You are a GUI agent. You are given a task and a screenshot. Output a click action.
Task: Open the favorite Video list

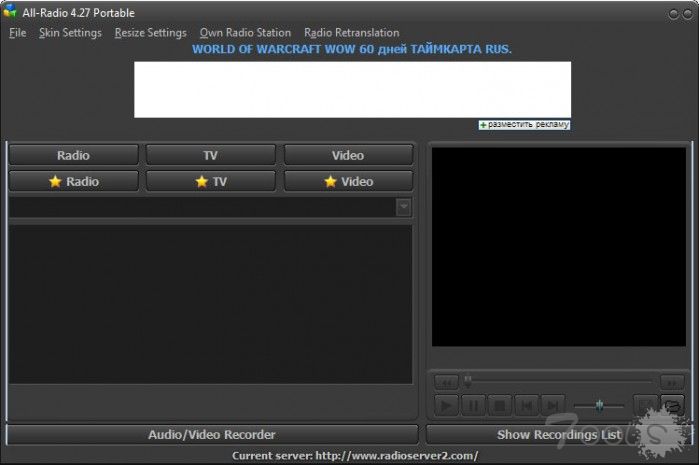[x=348, y=181]
